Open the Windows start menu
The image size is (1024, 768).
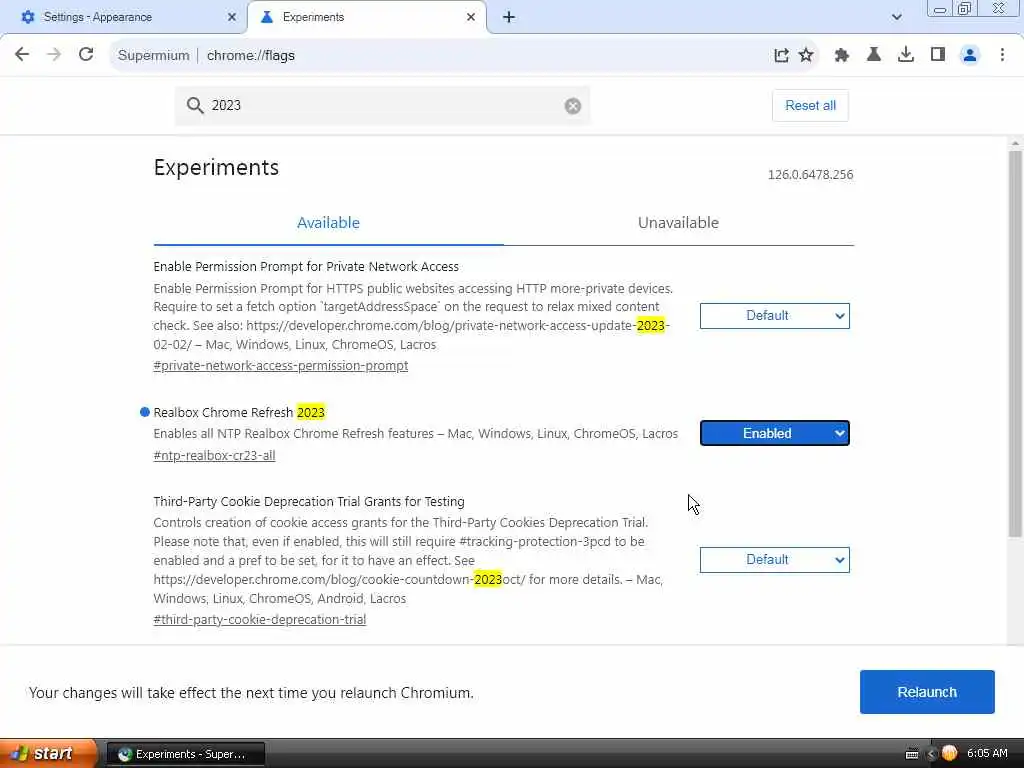47,754
